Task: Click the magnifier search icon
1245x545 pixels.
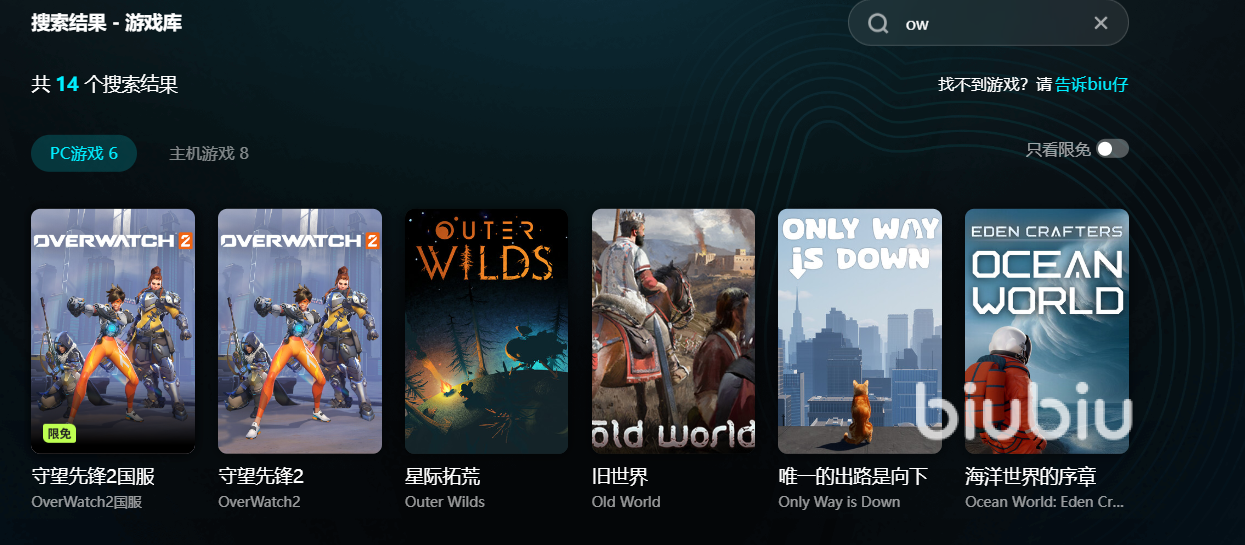Action: point(878,23)
